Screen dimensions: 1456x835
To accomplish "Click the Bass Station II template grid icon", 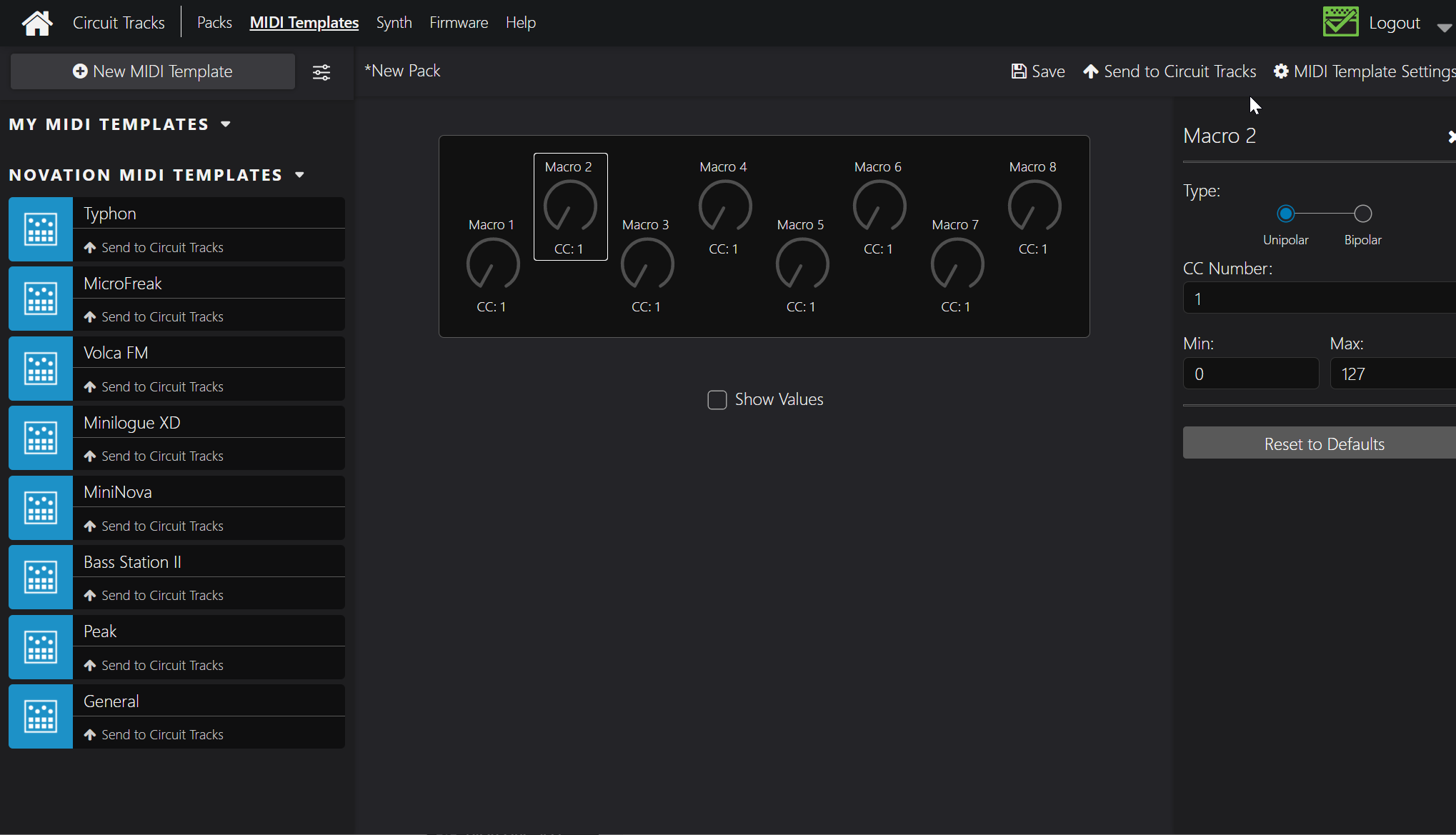I will tap(41, 577).
